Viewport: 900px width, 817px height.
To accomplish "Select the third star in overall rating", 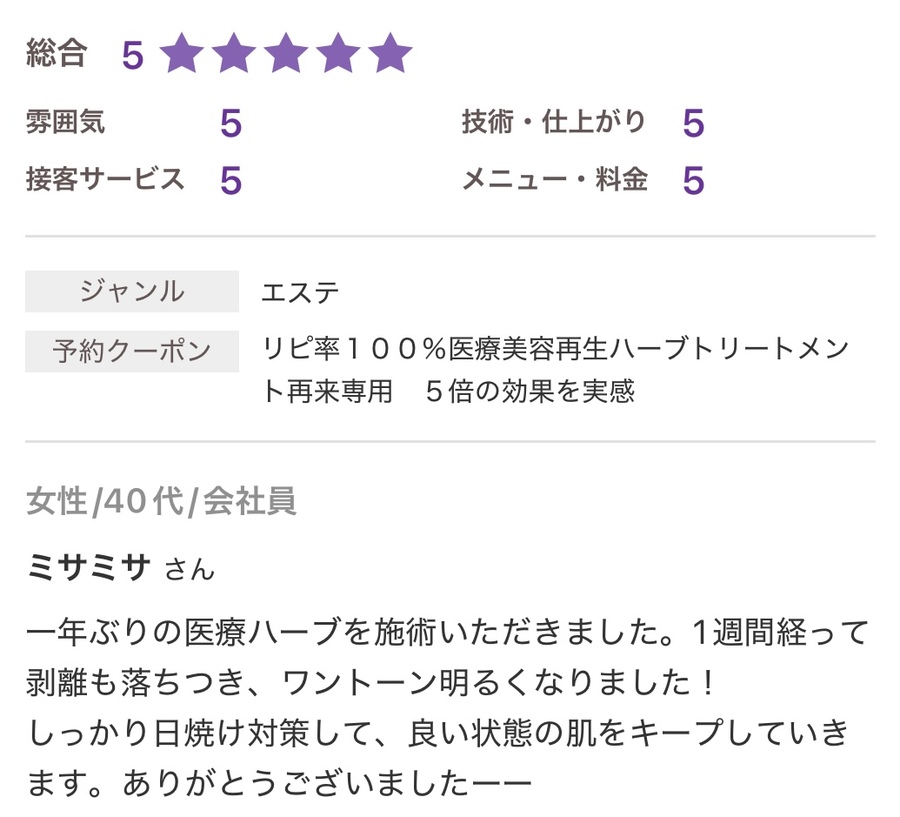I will (286, 54).
